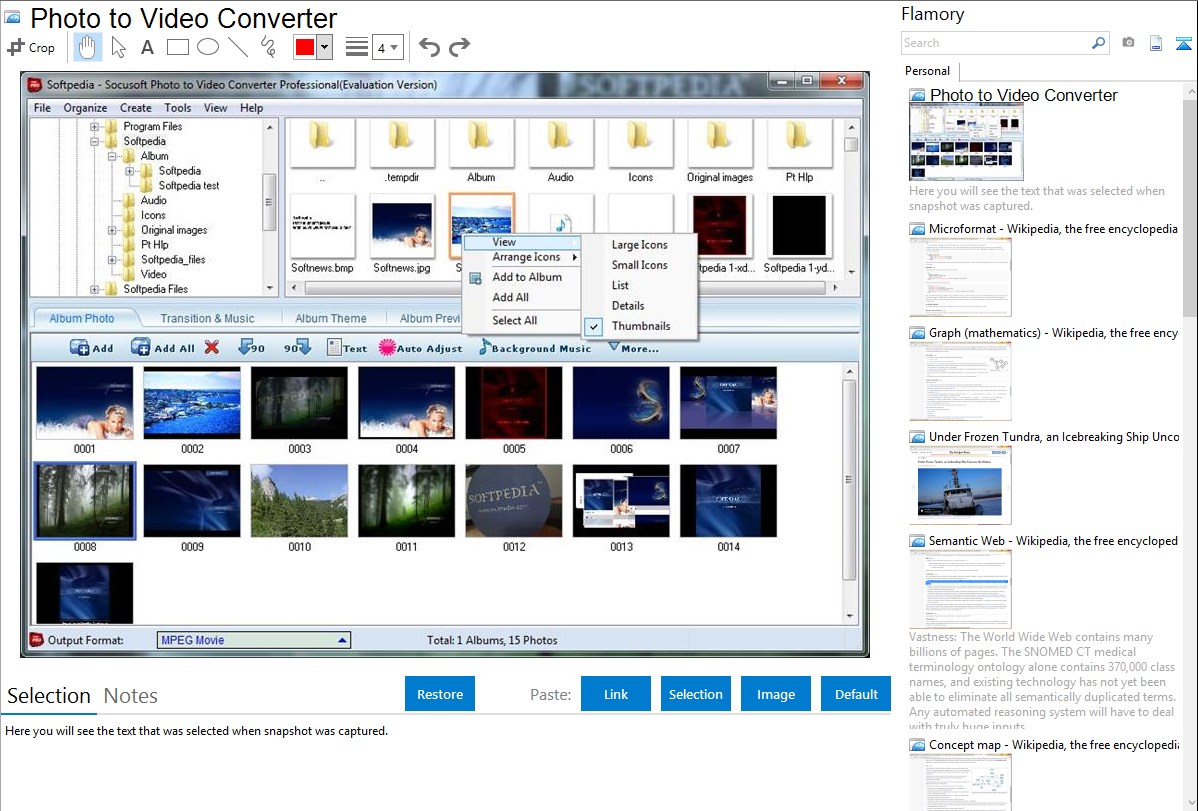Click the Flamory search field
Viewport: 1198px width, 811px height.
(996, 43)
